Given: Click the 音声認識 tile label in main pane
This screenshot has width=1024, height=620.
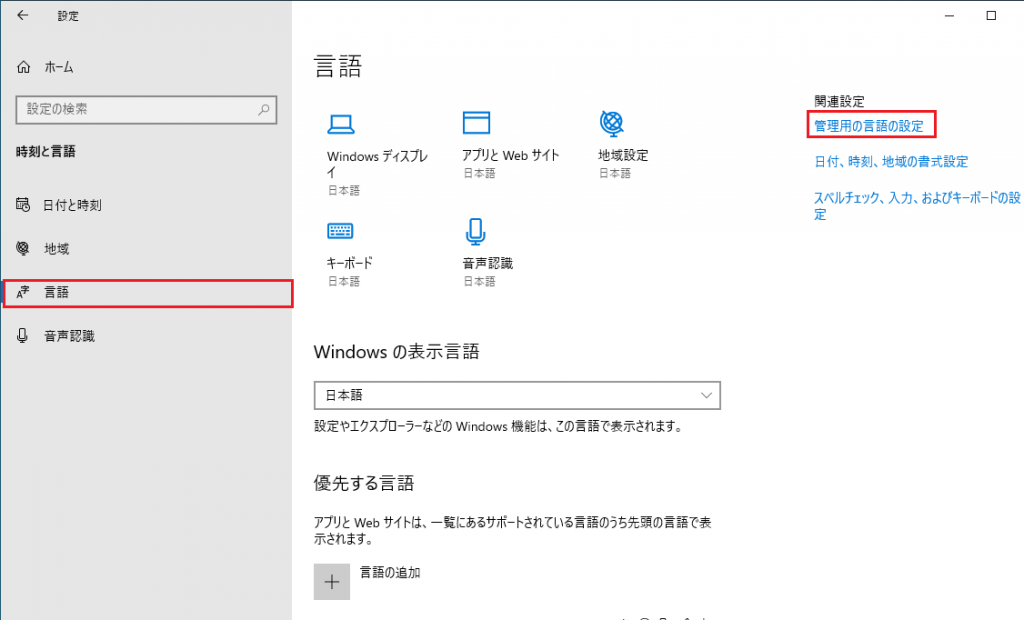Looking at the screenshot, I should 488,263.
